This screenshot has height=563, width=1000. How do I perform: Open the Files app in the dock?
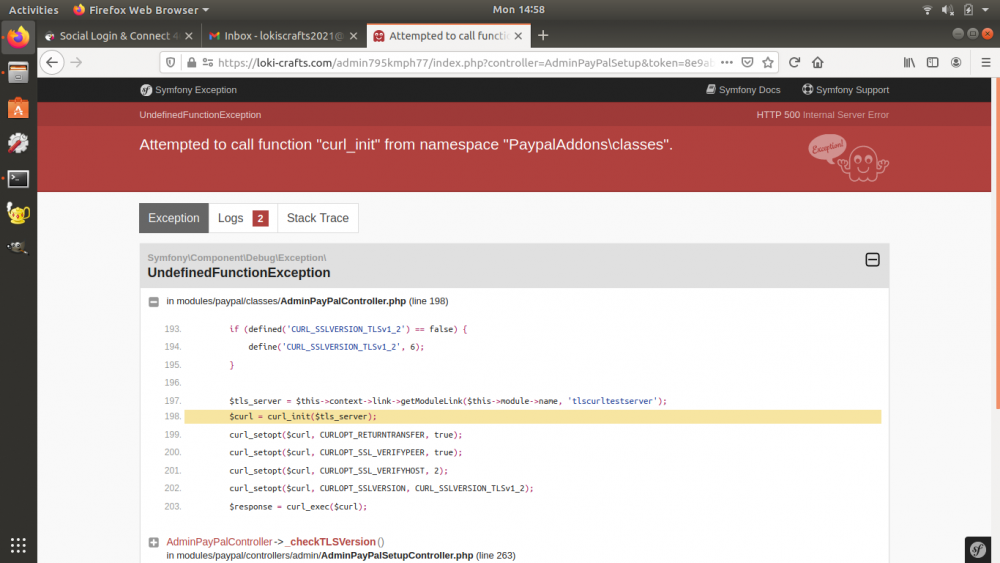point(18,73)
